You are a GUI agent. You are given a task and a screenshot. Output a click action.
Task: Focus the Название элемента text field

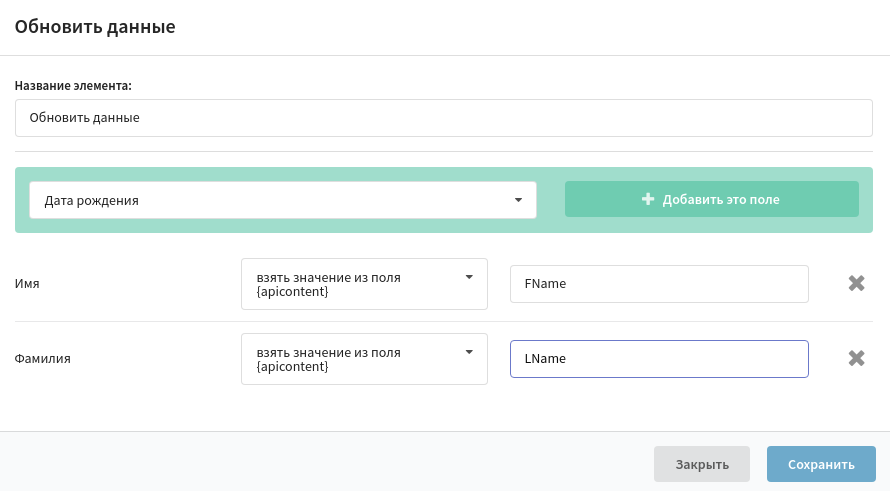point(444,118)
